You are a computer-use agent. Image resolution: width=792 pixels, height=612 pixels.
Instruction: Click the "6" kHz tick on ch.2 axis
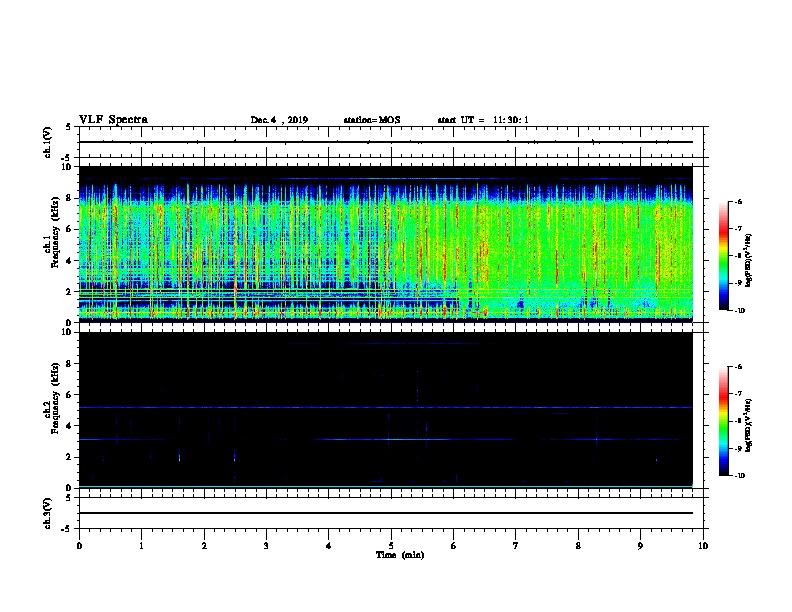(70, 395)
